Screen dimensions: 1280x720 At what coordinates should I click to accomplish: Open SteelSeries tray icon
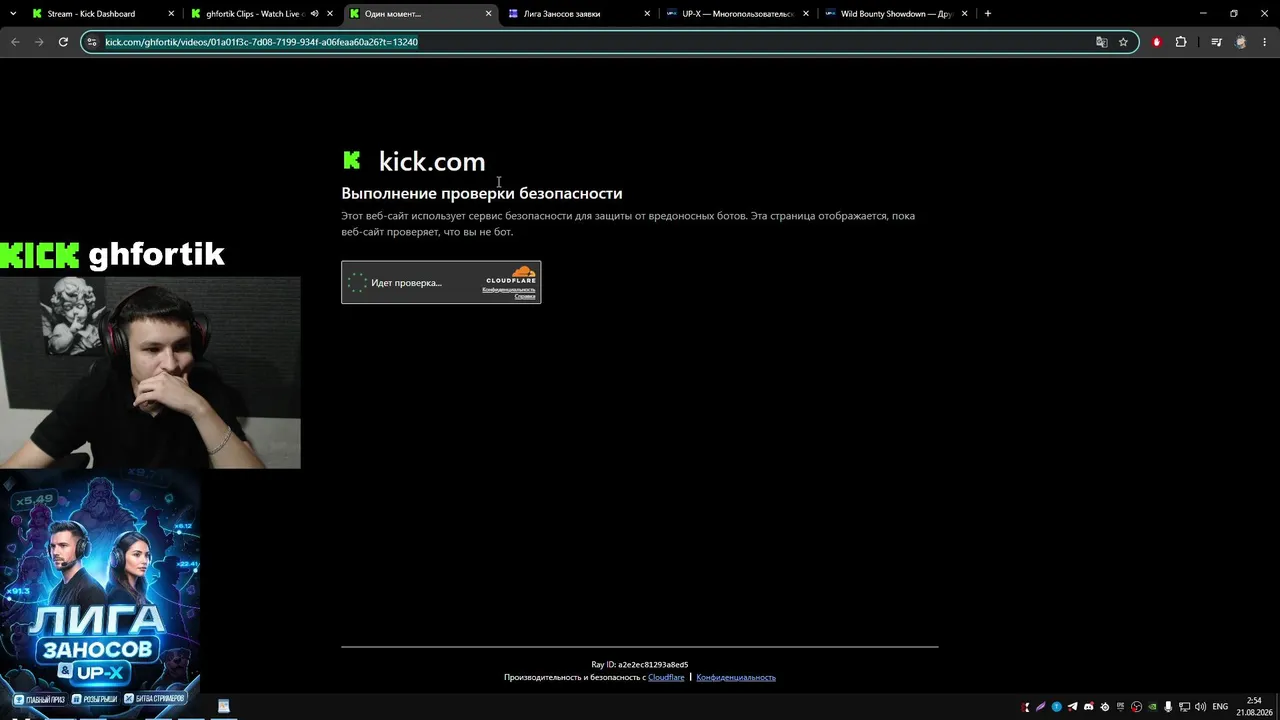click(1105, 707)
